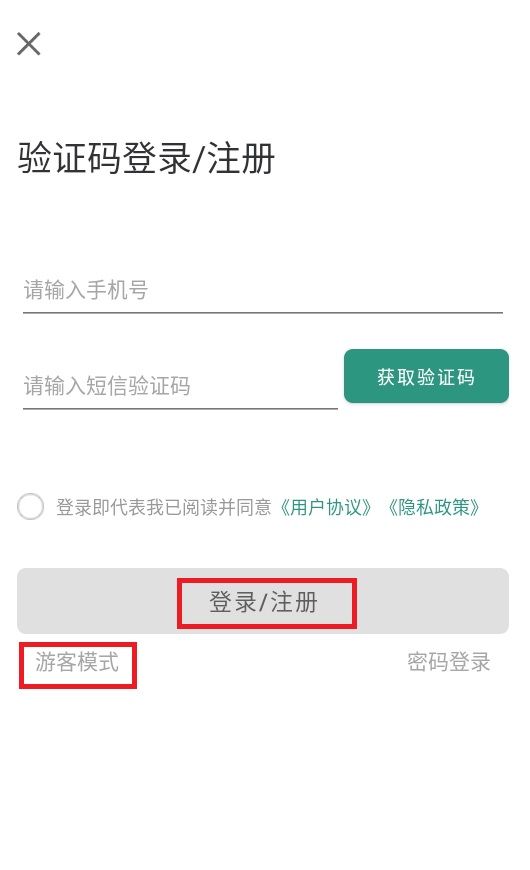Tick the agreement consent radio circle
530x870 pixels.
click(31, 507)
